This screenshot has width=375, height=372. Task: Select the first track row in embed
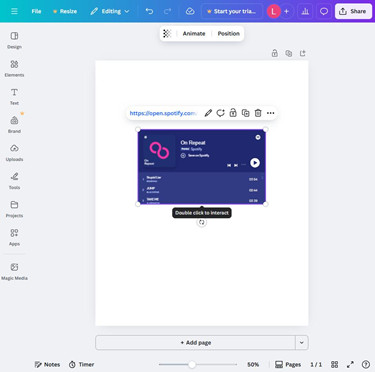202,179
